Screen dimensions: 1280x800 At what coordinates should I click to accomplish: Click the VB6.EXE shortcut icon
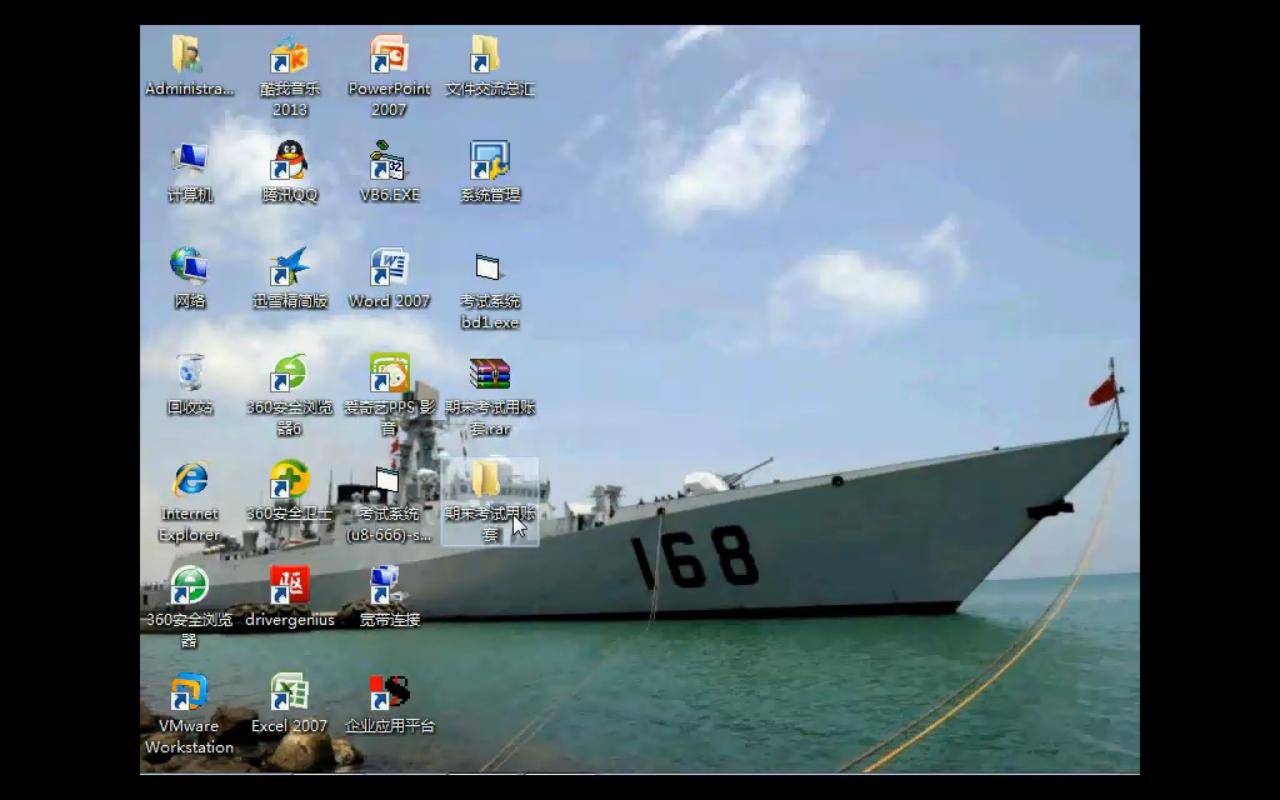point(389,160)
